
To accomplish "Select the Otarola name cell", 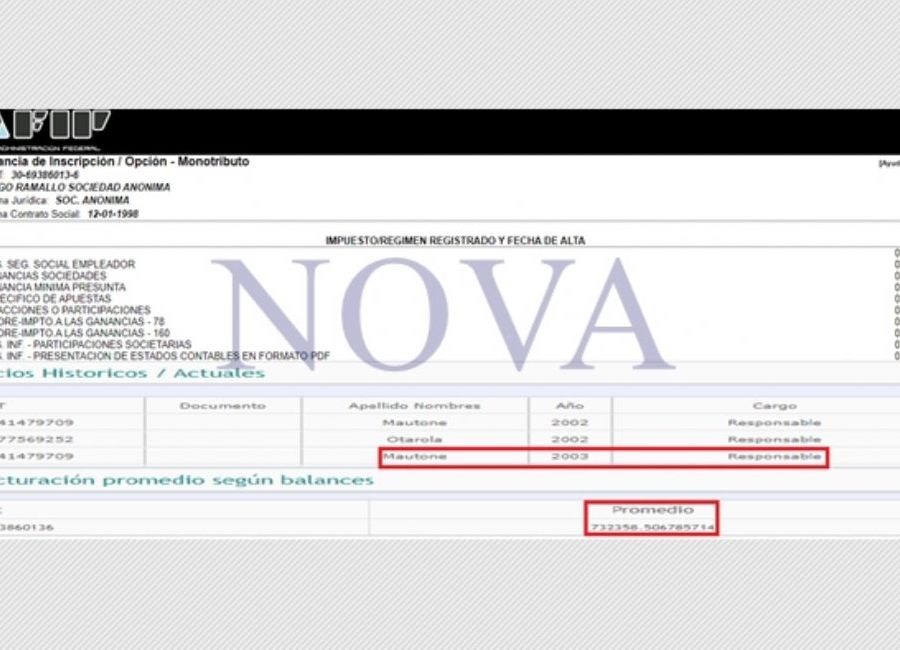I will pyautogui.click(x=414, y=439).
